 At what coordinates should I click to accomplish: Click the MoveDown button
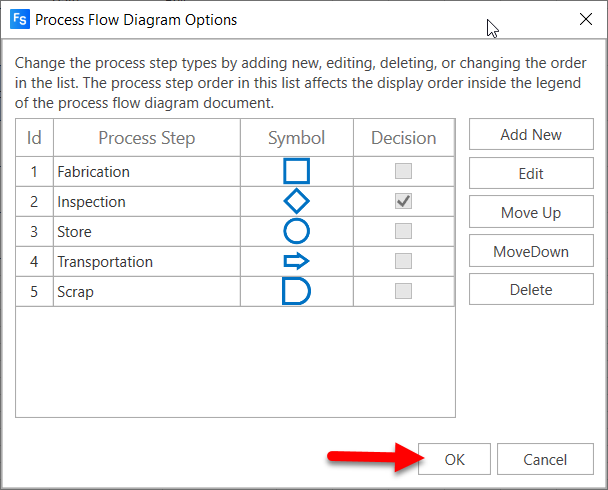(x=531, y=251)
